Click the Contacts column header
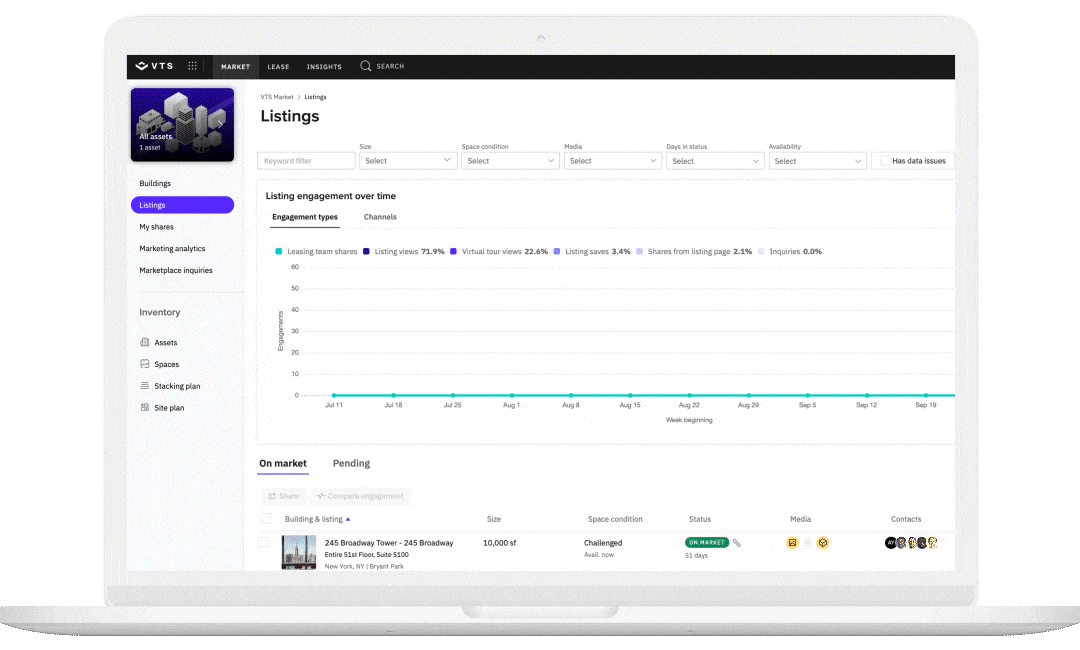Image resolution: width=1080 pixels, height=650 pixels. click(906, 519)
